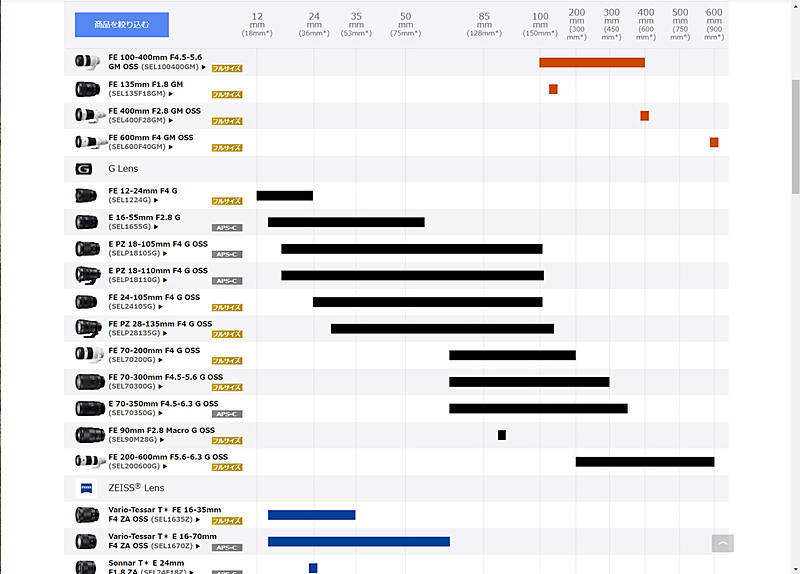Open the FE 90mm F2.8 Macro G OSS link

click(162, 435)
